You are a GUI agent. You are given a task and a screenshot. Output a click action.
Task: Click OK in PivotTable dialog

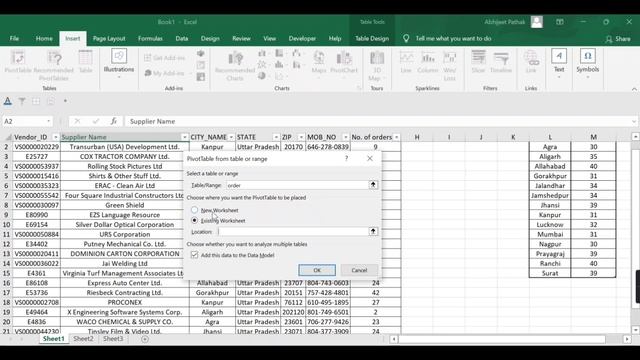[317, 270]
